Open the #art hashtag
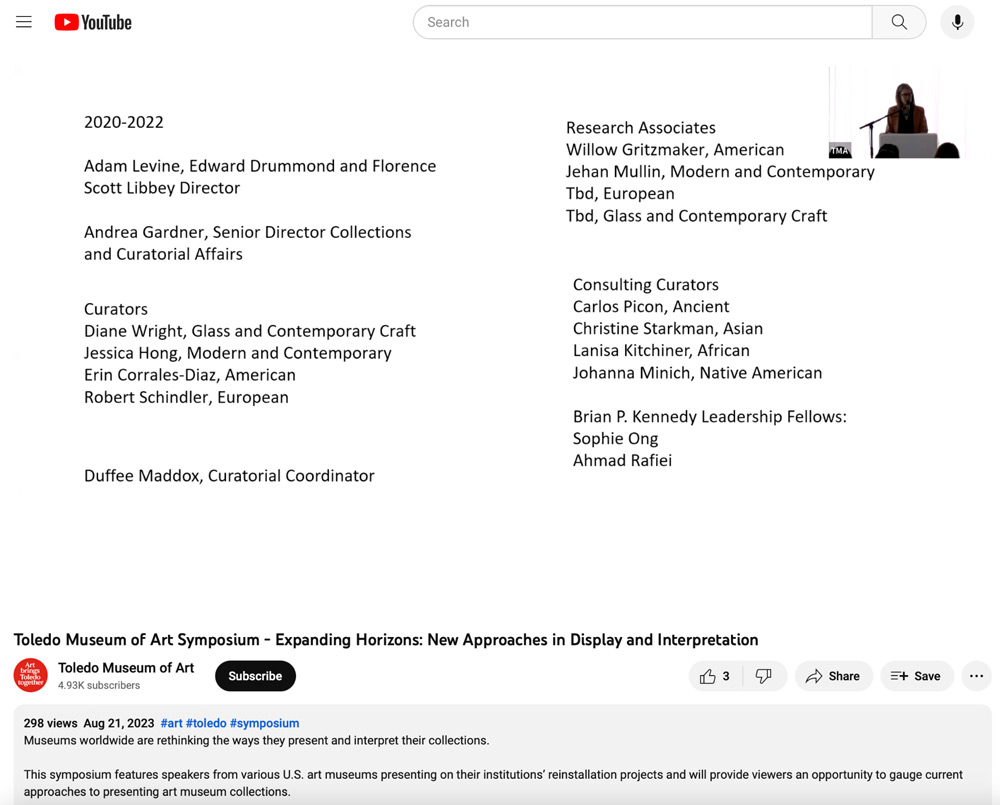Screen dimensions: 1000x805 172,723
